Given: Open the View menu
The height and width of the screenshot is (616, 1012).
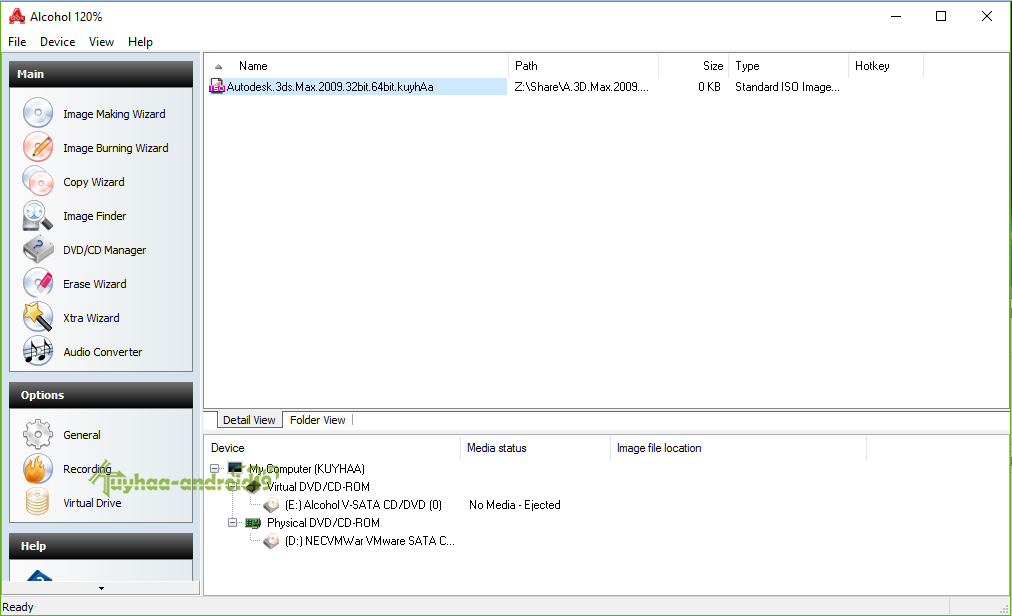Looking at the screenshot, I should 101,42.
